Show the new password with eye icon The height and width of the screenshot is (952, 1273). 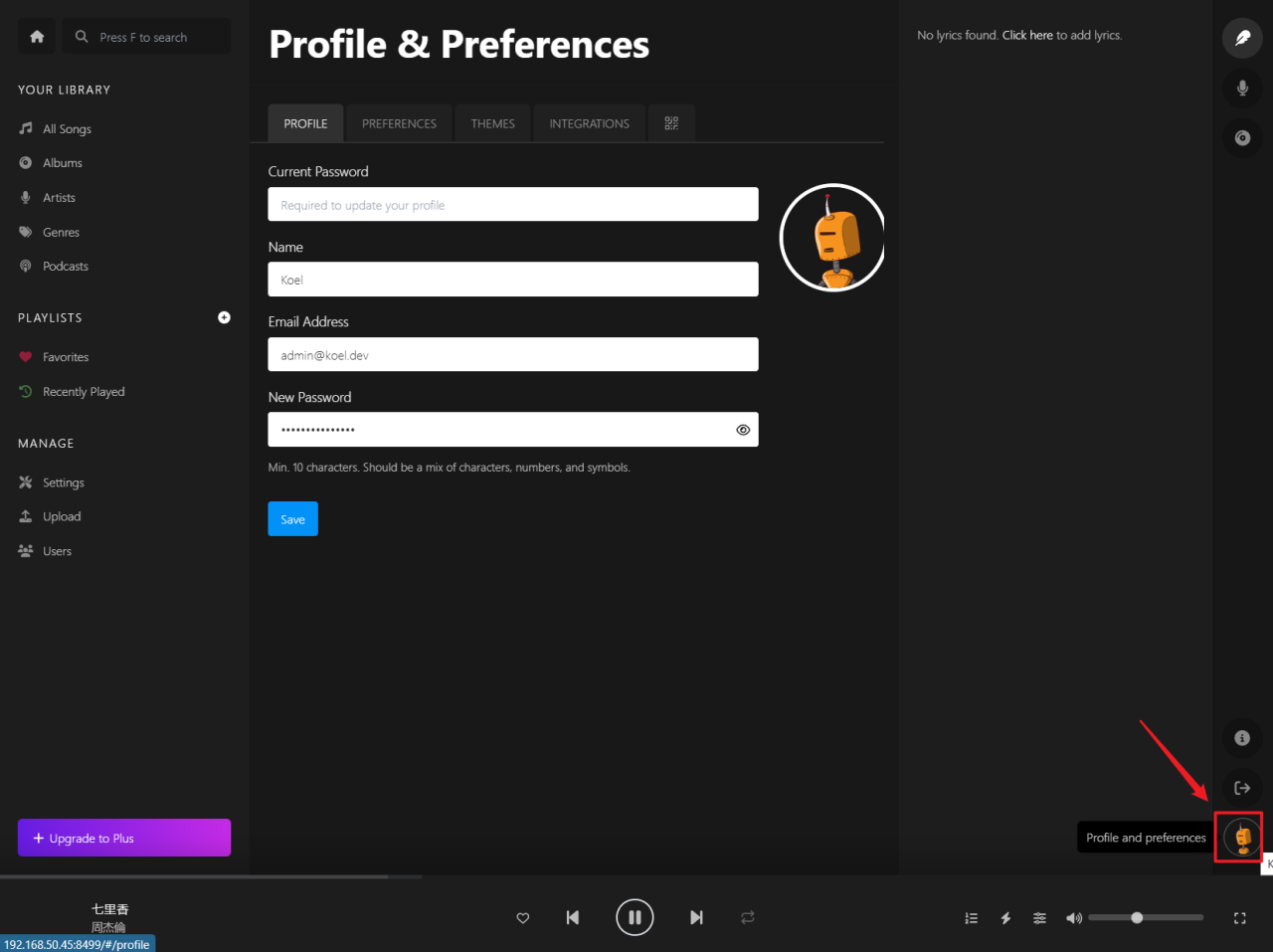(x=743, y=430)
